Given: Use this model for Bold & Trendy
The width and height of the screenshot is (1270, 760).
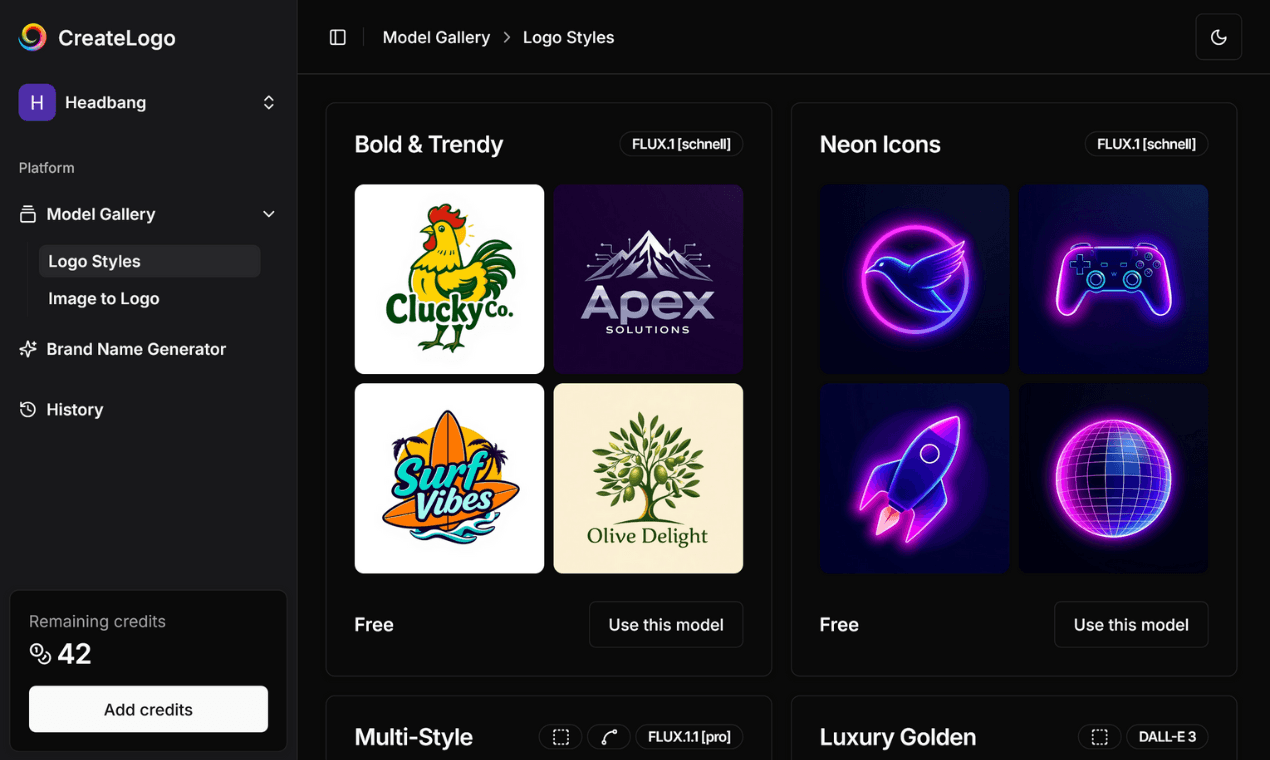Looking at the screenshot, I should point(665,624).
